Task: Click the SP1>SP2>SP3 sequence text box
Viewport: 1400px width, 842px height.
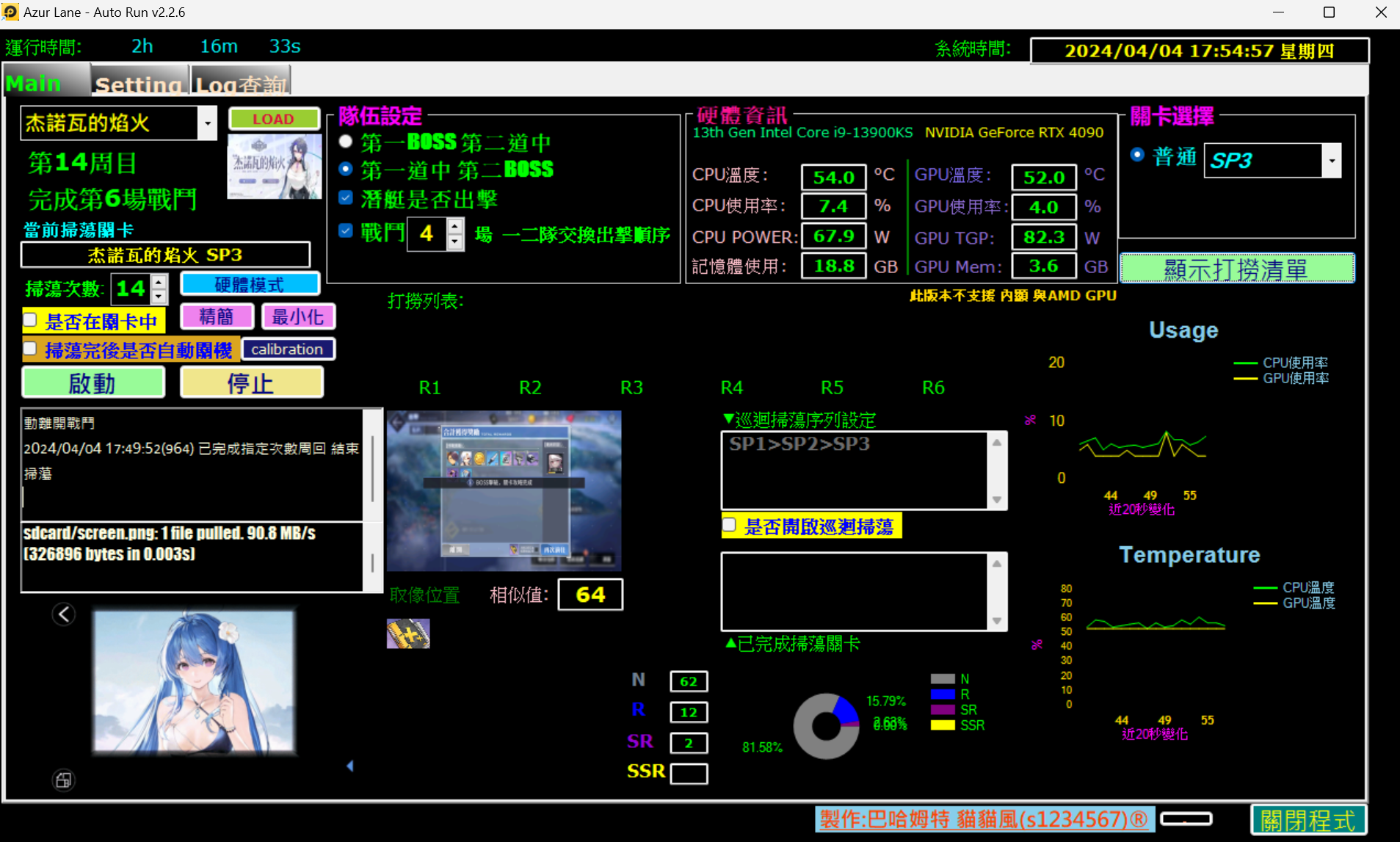Action: (855, 471)
